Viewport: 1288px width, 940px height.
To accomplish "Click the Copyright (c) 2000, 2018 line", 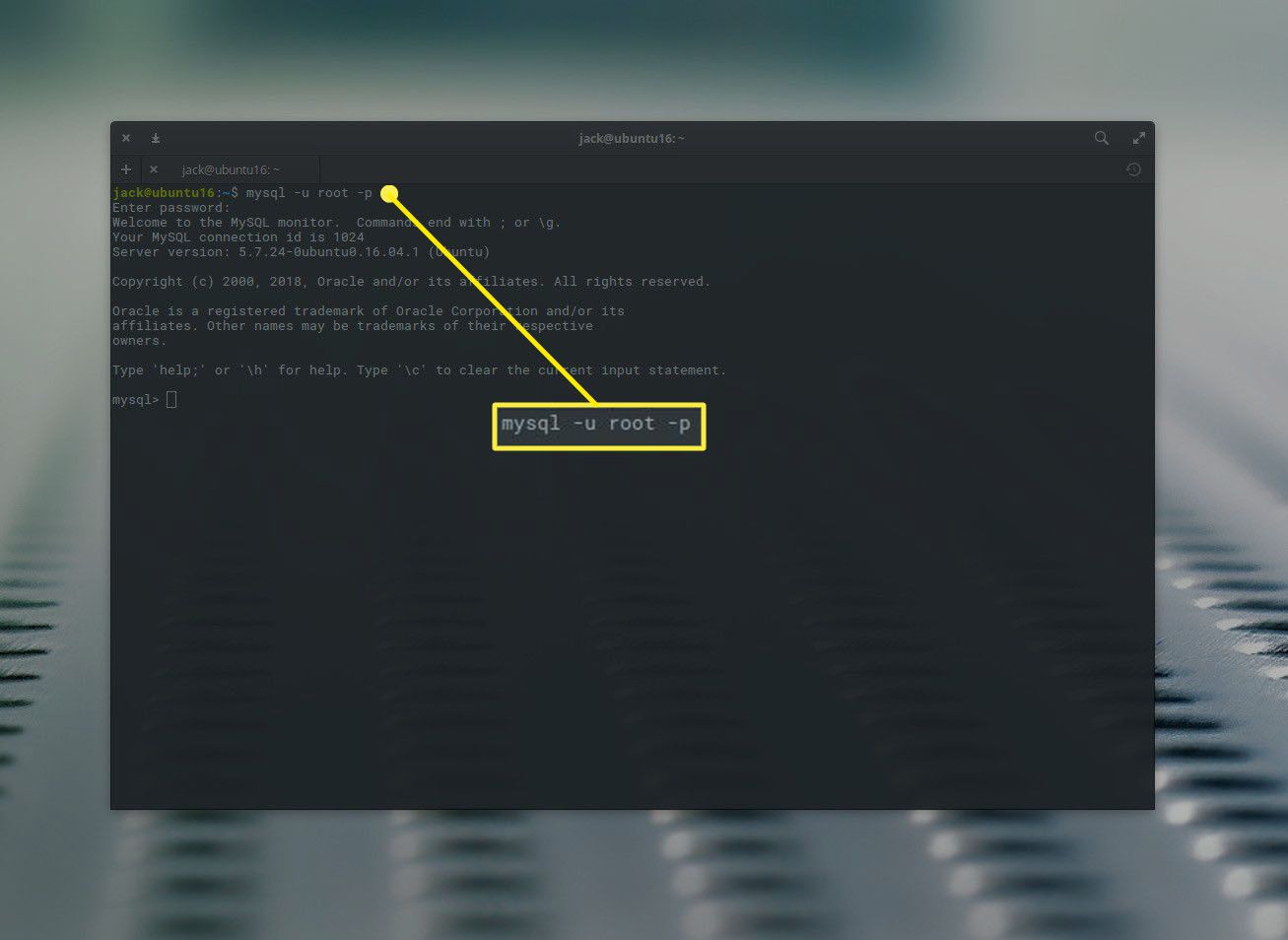I will (x=411, y=282).
